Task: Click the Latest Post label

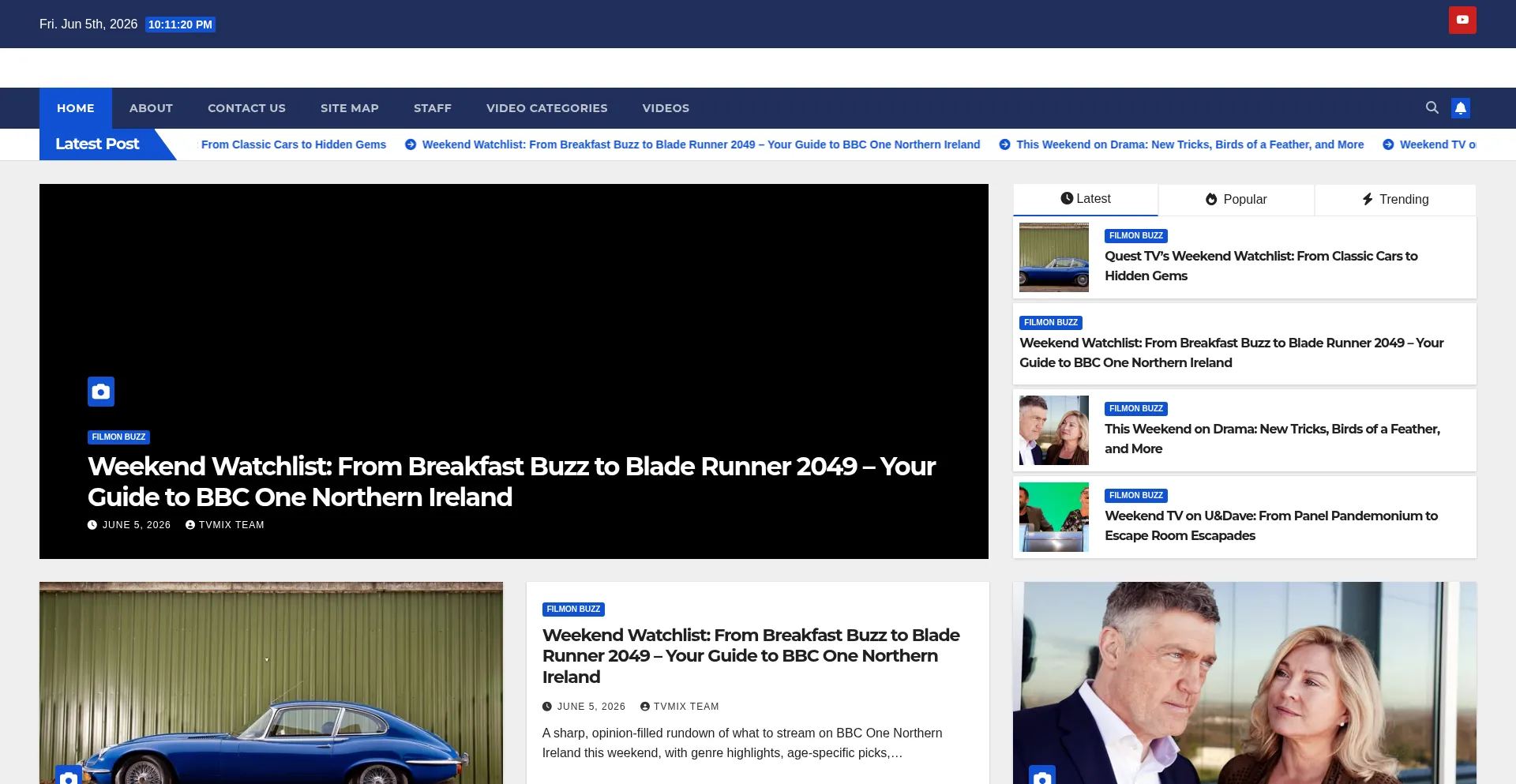Action: point(97,144)
